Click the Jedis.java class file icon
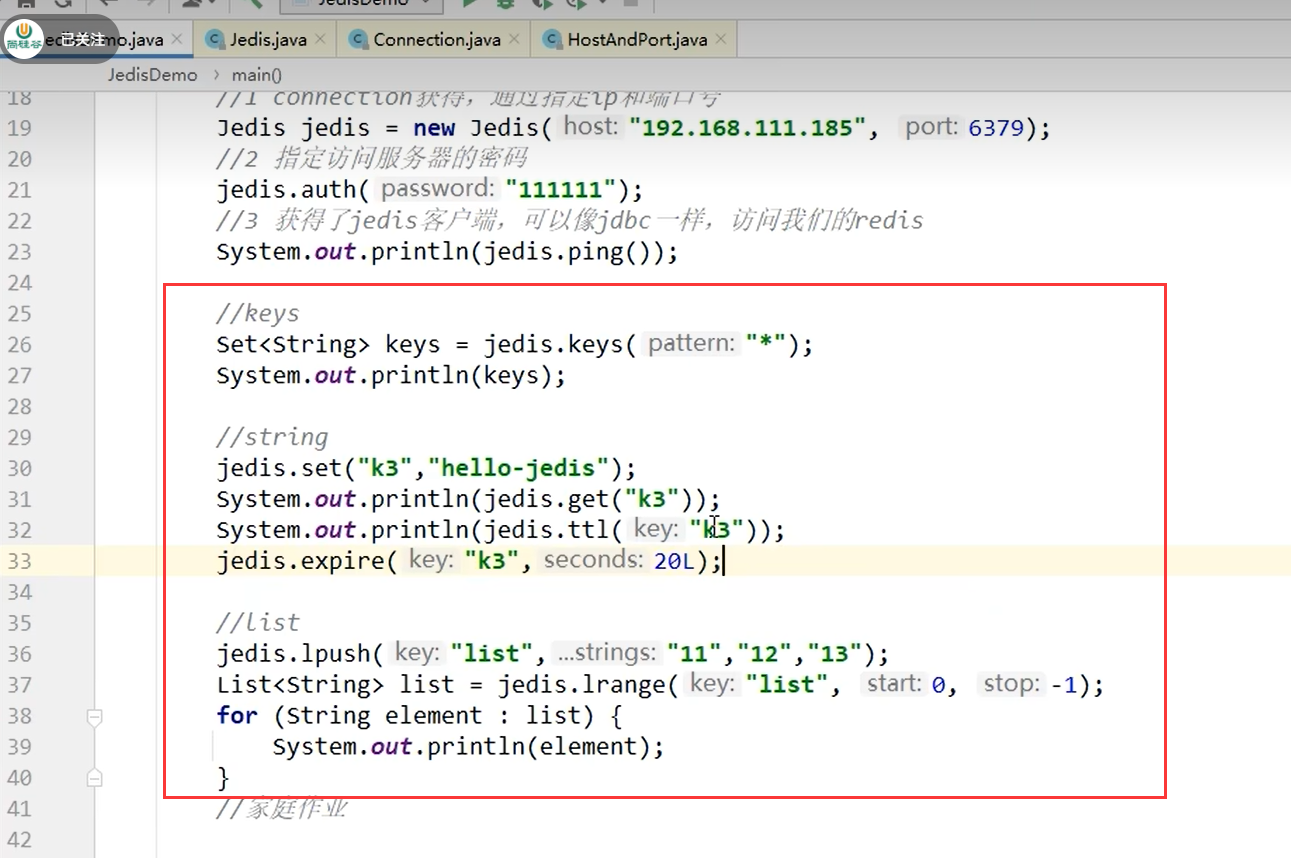1291x858 pixels. (214, 40)
